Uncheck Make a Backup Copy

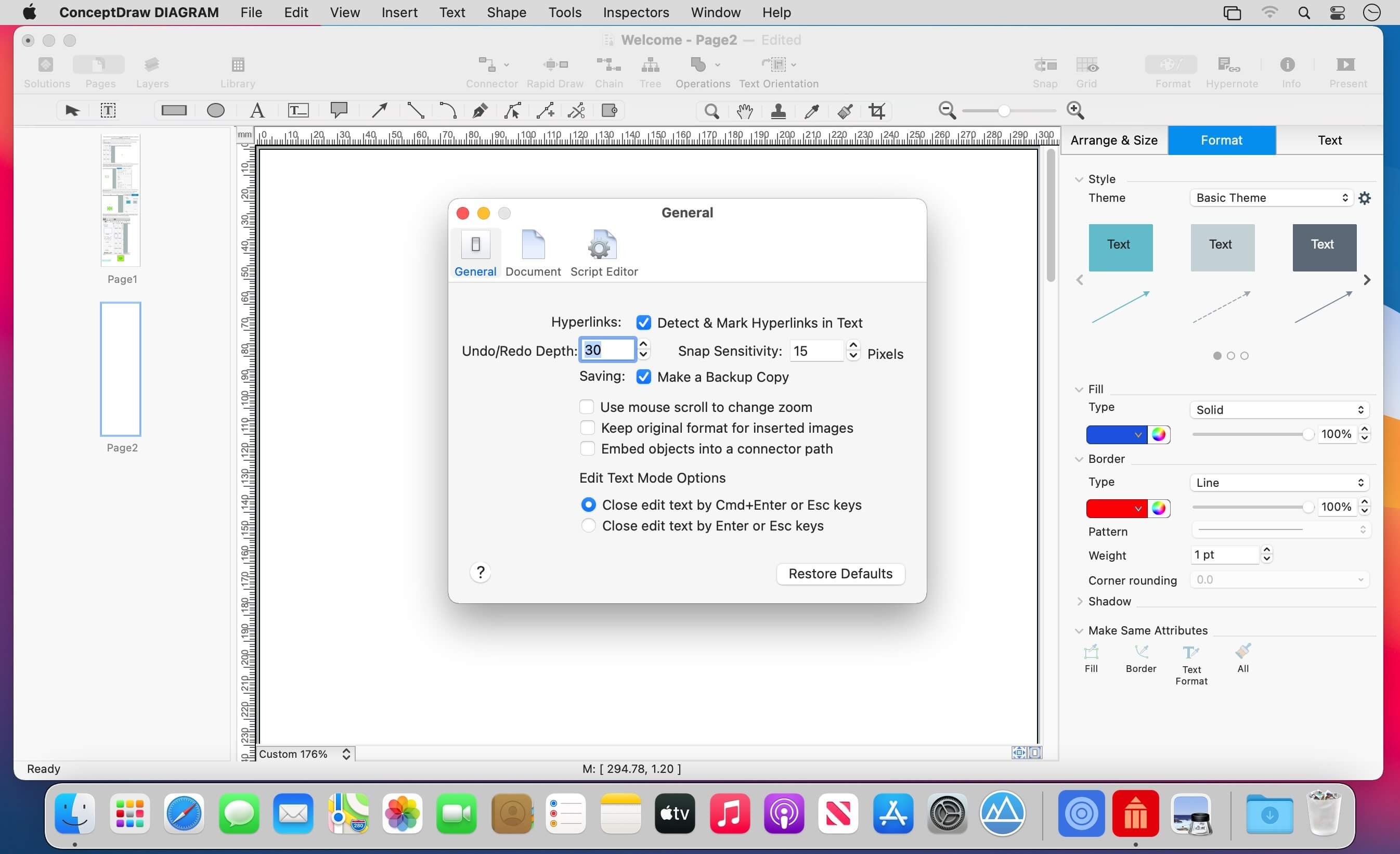click(x=643, y=377)
